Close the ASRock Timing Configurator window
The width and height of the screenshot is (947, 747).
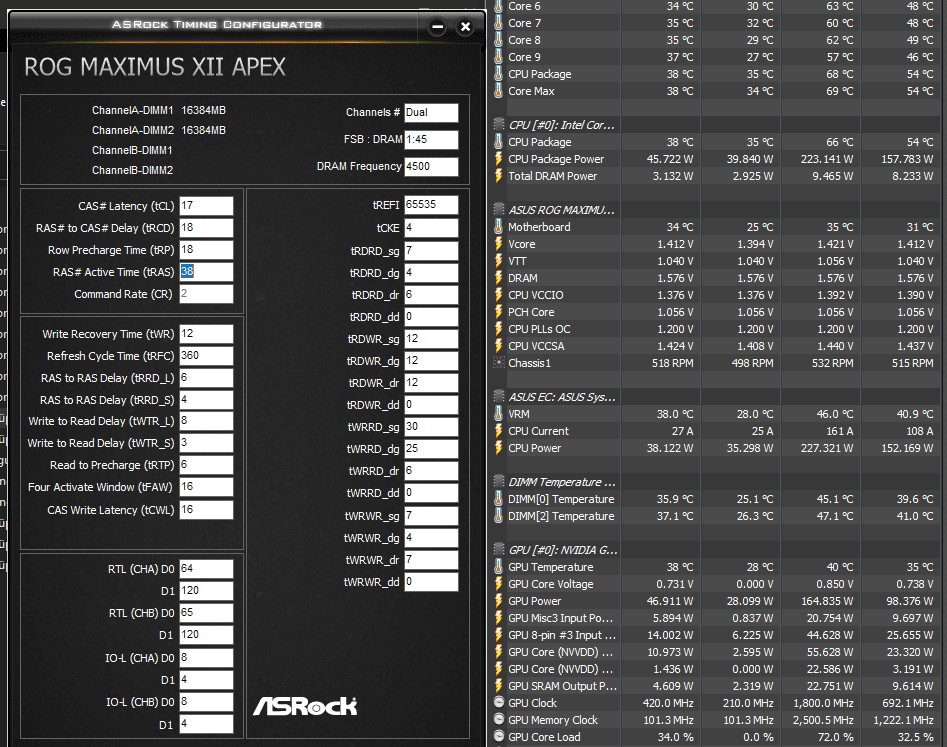465,27
